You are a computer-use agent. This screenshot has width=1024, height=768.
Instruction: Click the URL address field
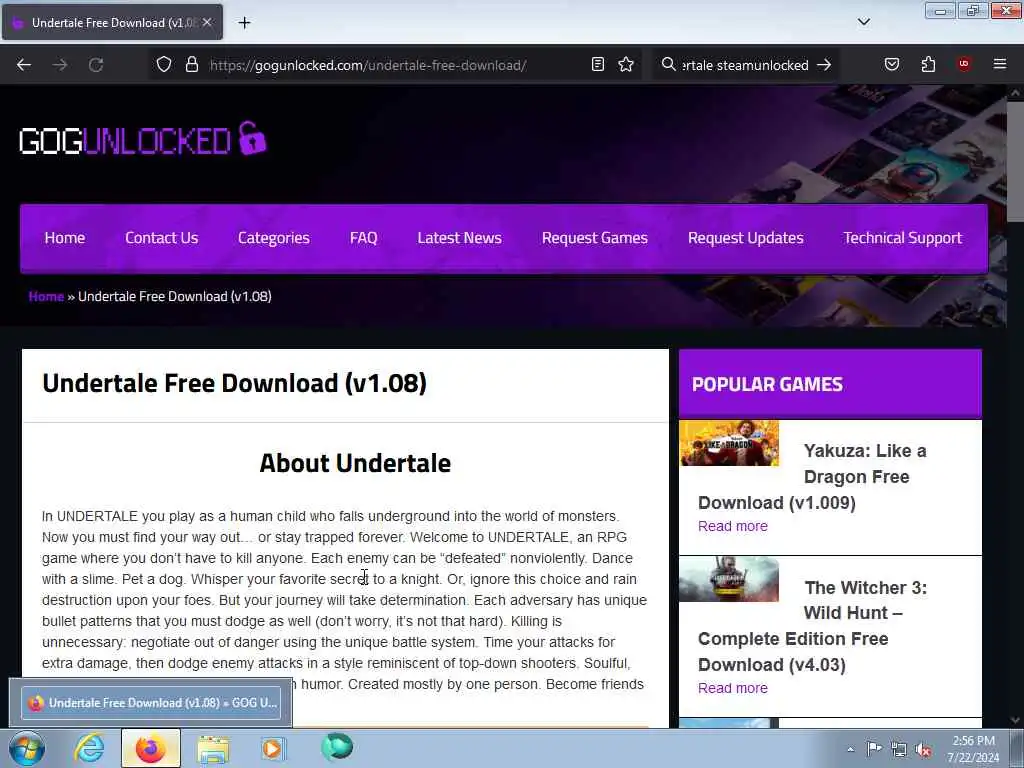point(392,65)
